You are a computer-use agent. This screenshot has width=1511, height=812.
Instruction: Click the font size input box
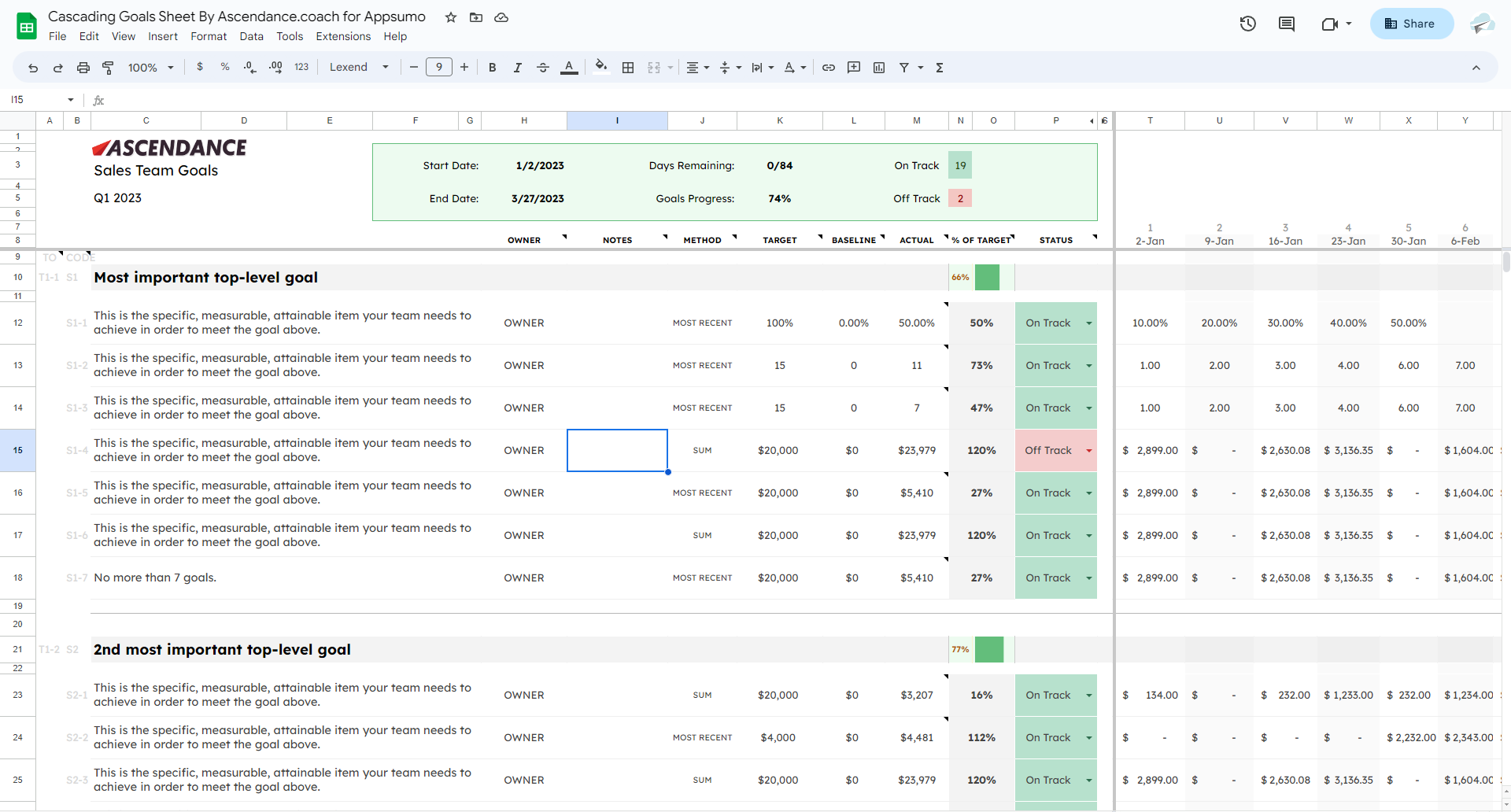438,68
